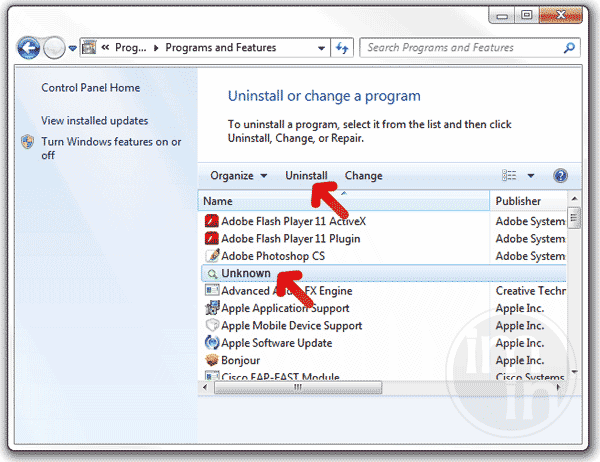Open Turn Windows features on or off
600x462 pixels.
tap(111, 149)
